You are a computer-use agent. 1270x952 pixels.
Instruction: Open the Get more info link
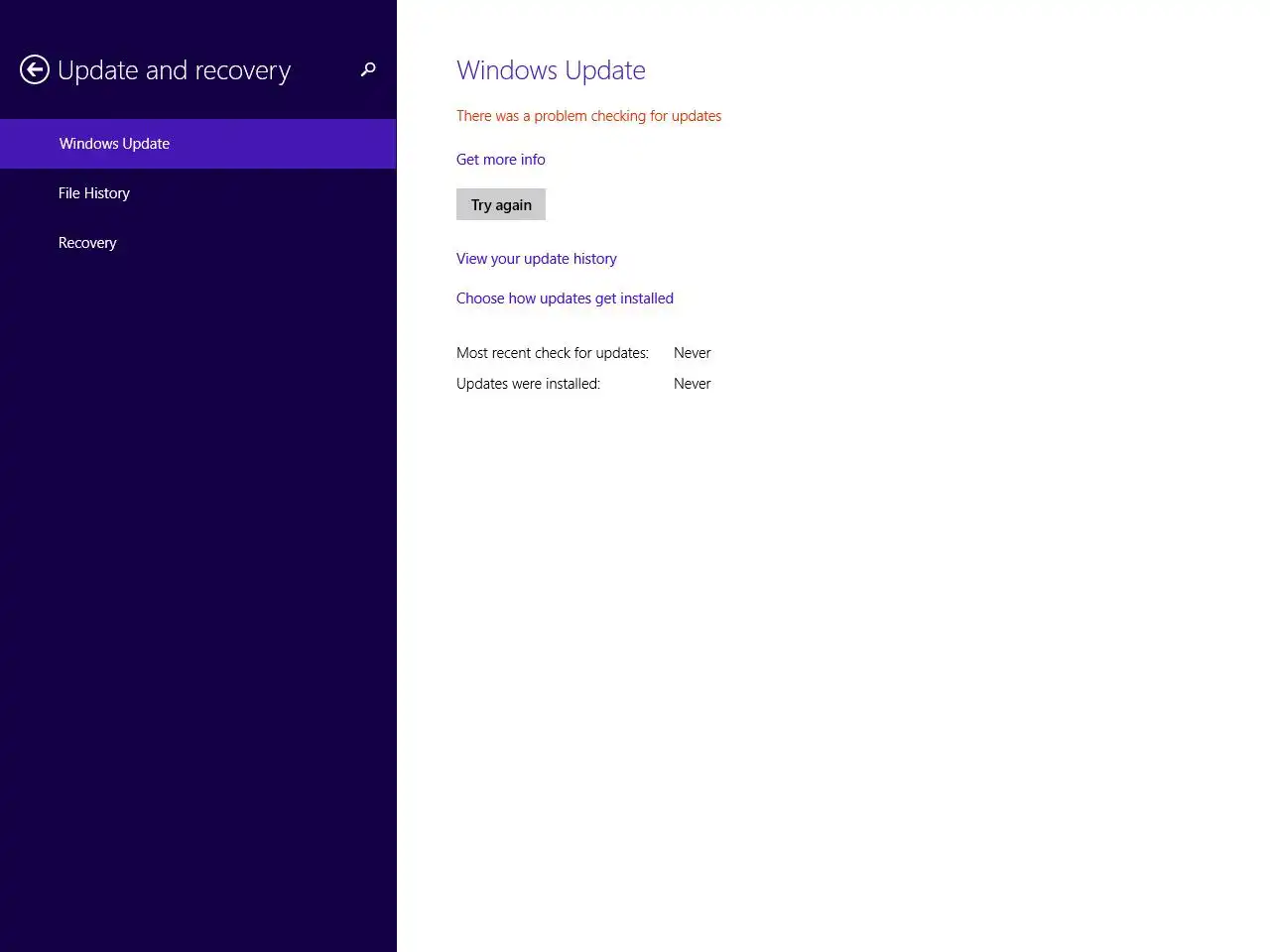click(x=500, y=160)
